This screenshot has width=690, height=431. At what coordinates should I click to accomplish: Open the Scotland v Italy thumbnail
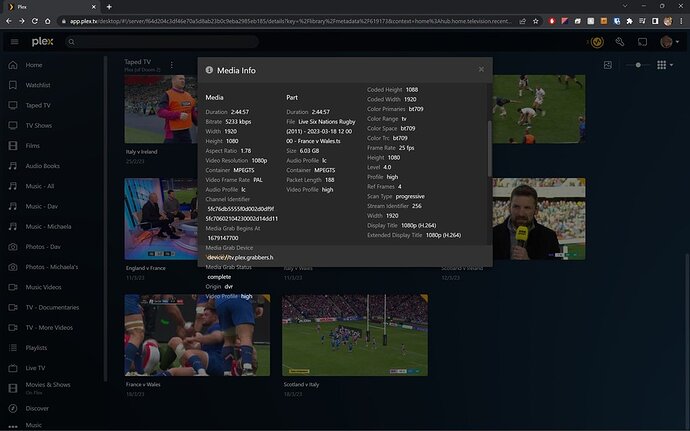355,335
